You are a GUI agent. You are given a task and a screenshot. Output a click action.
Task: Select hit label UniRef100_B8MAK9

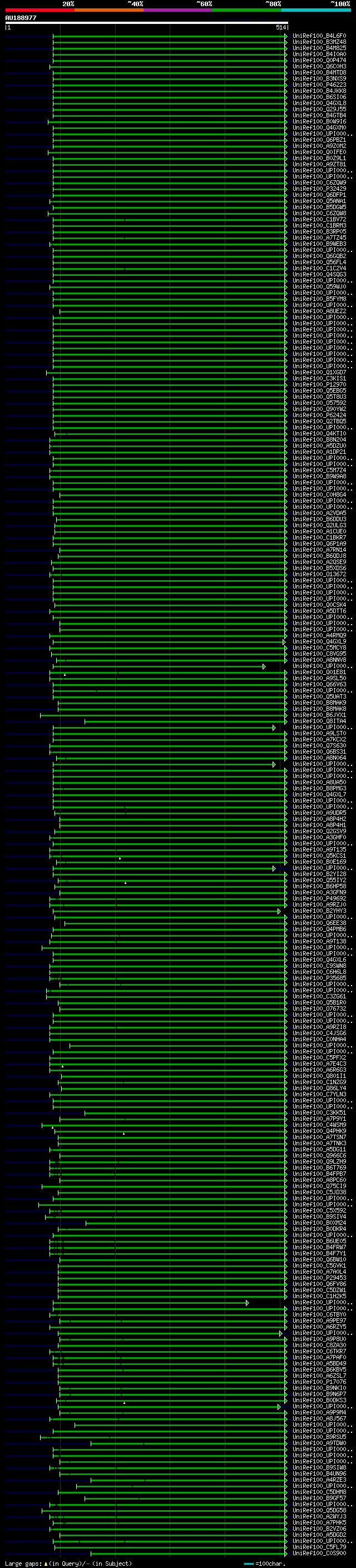pos(319,703)
